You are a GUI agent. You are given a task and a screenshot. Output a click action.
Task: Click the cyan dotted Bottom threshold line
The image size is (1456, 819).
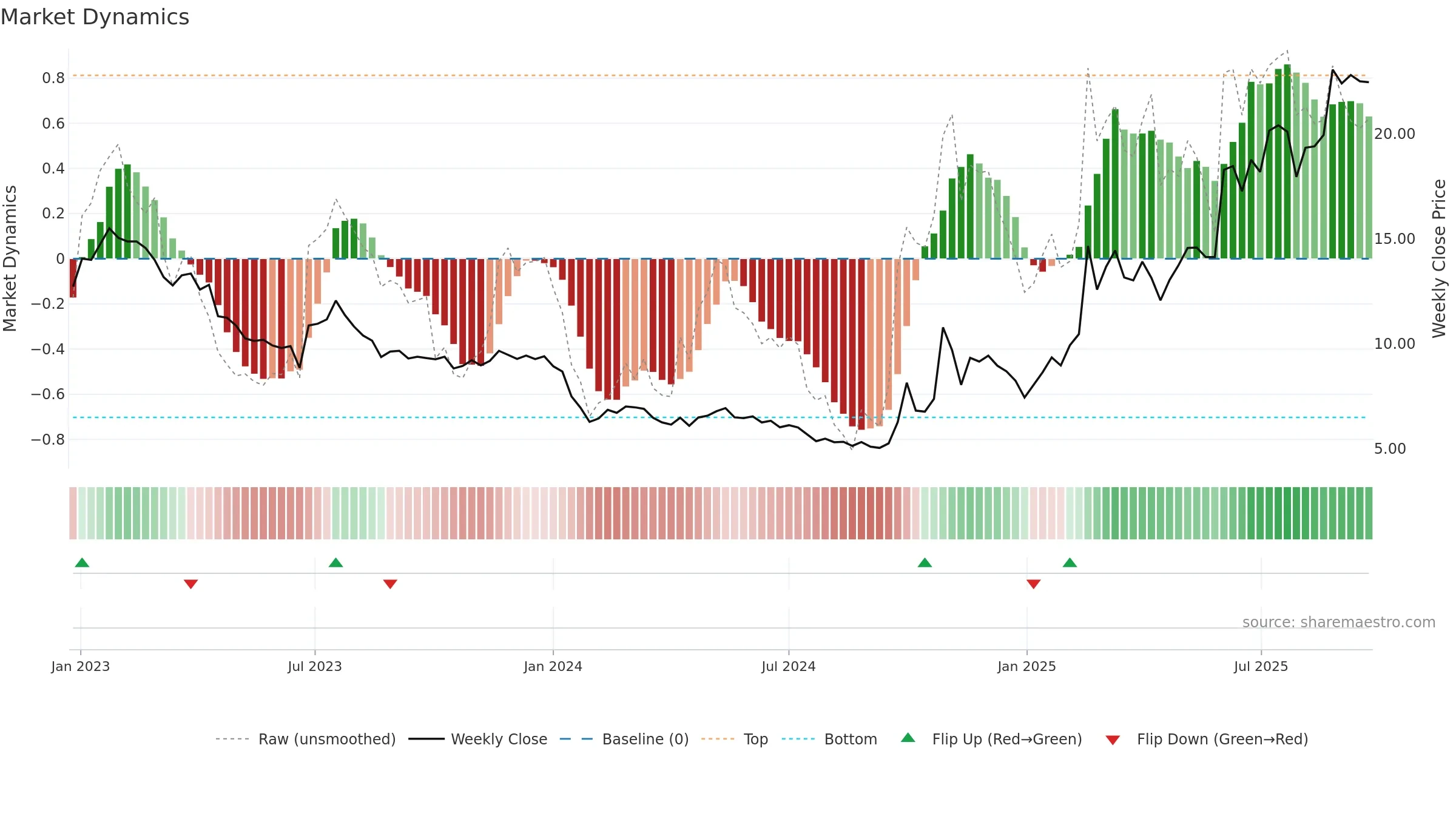[720, 417]
